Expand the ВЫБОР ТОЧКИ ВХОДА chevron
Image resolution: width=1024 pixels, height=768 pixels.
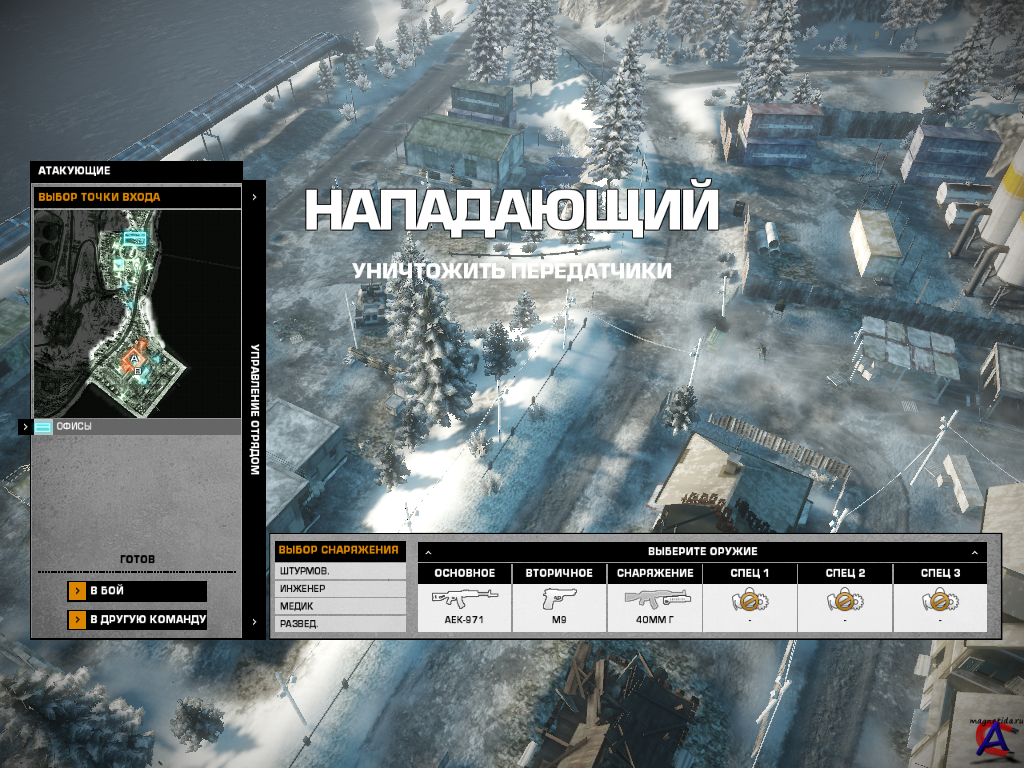click(x=254, y=197)
